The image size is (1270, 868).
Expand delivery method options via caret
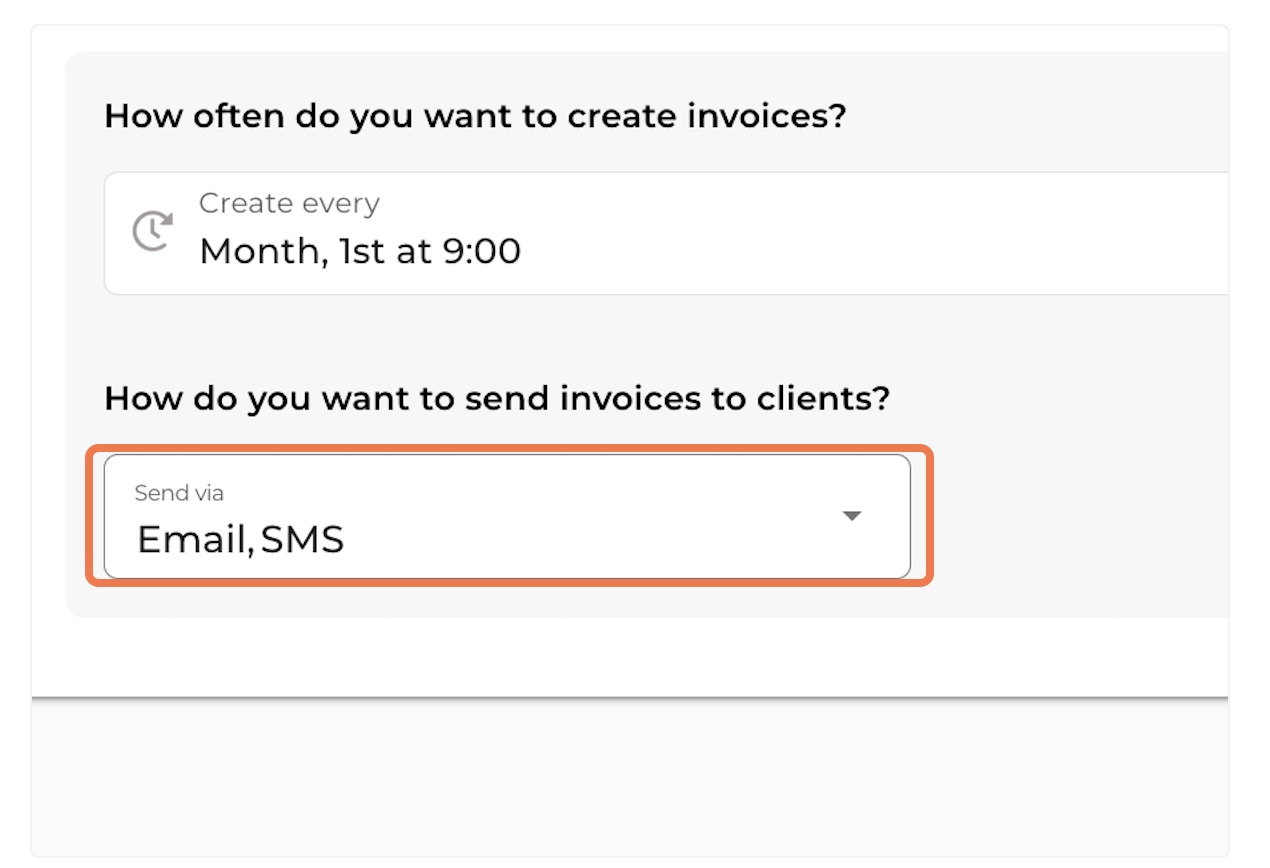[852, 516]
